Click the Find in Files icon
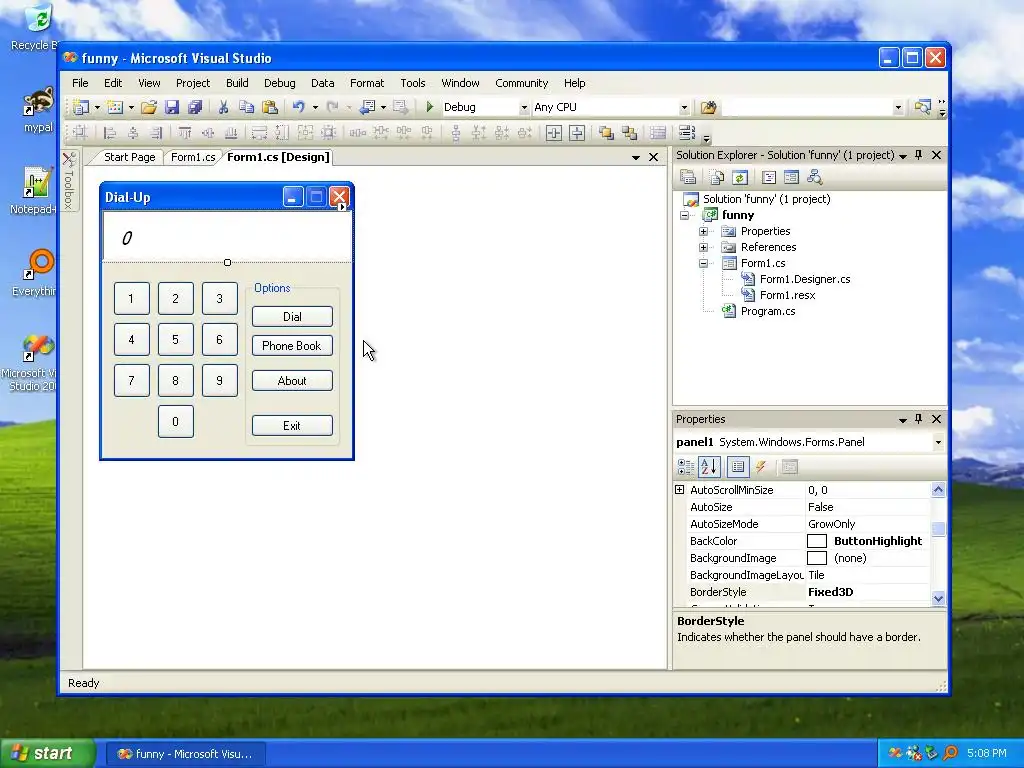 click(709, 107)
